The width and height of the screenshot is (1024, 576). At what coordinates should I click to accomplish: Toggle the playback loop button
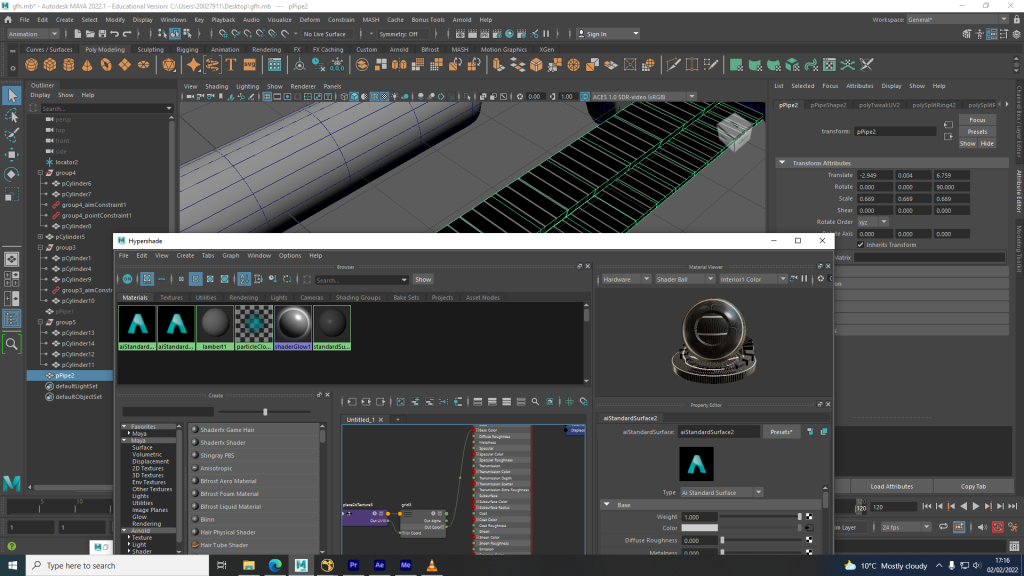(x=943, y=527)
